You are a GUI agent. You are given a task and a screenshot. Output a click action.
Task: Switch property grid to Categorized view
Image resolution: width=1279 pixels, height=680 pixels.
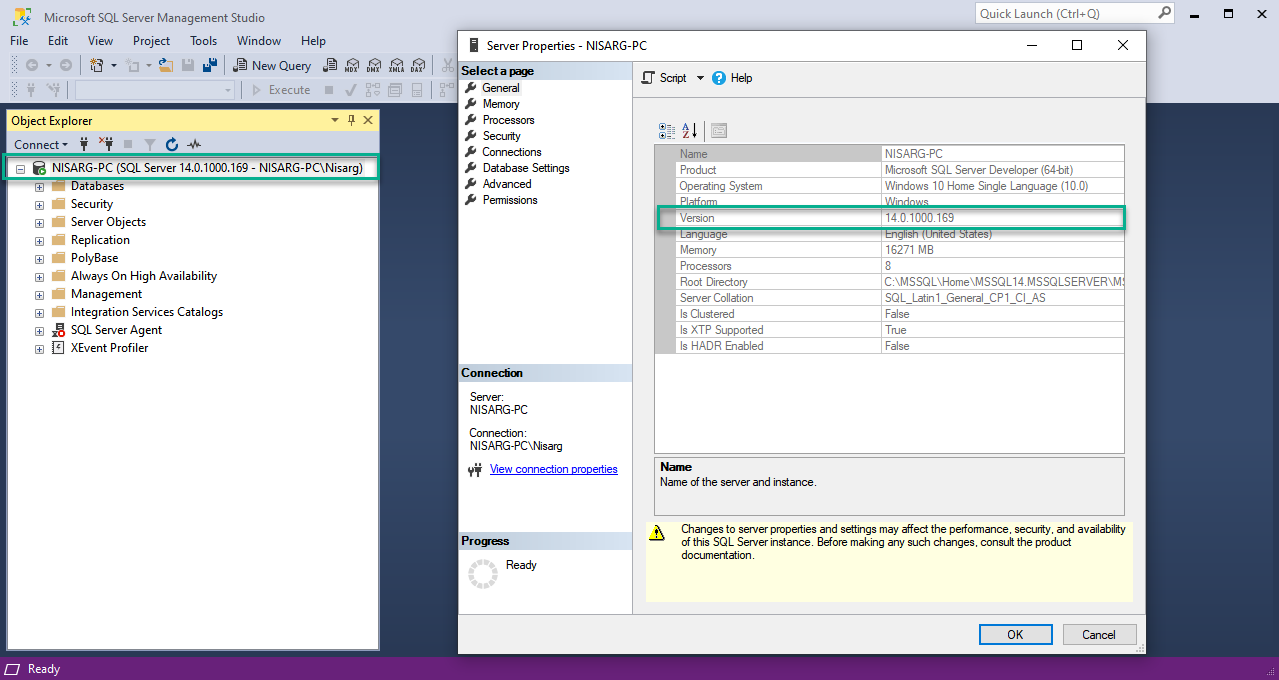point(667,131)
